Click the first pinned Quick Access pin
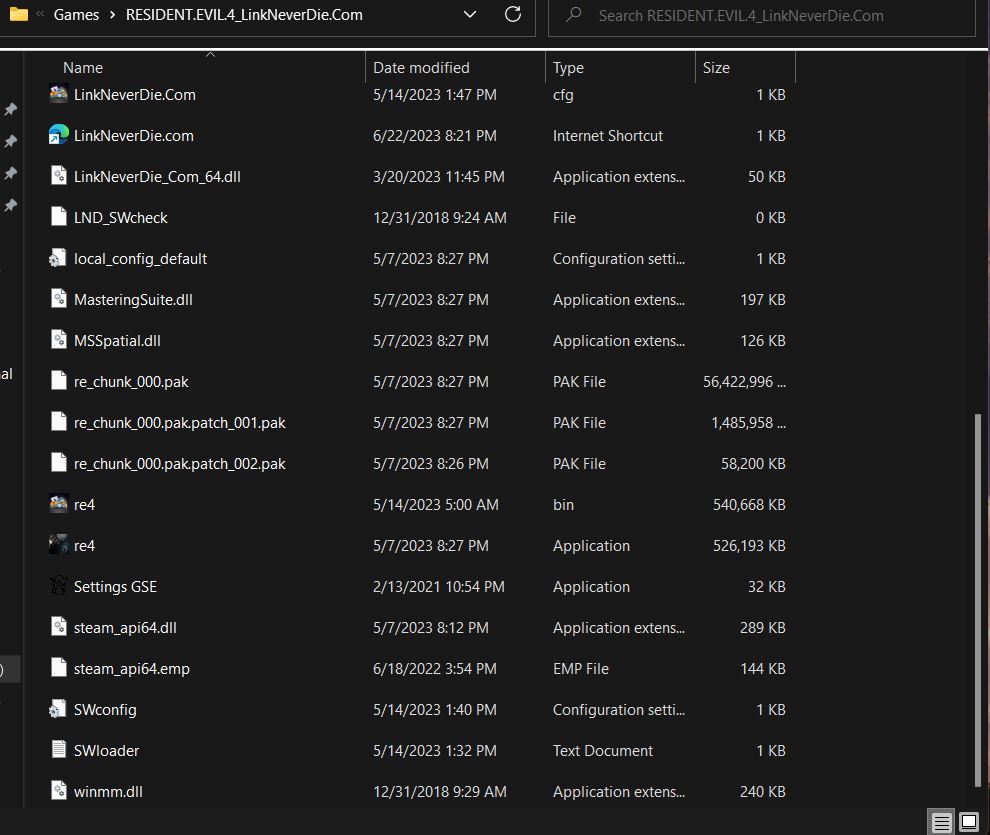Screen dimensions: 990x835 pos(11,109)
